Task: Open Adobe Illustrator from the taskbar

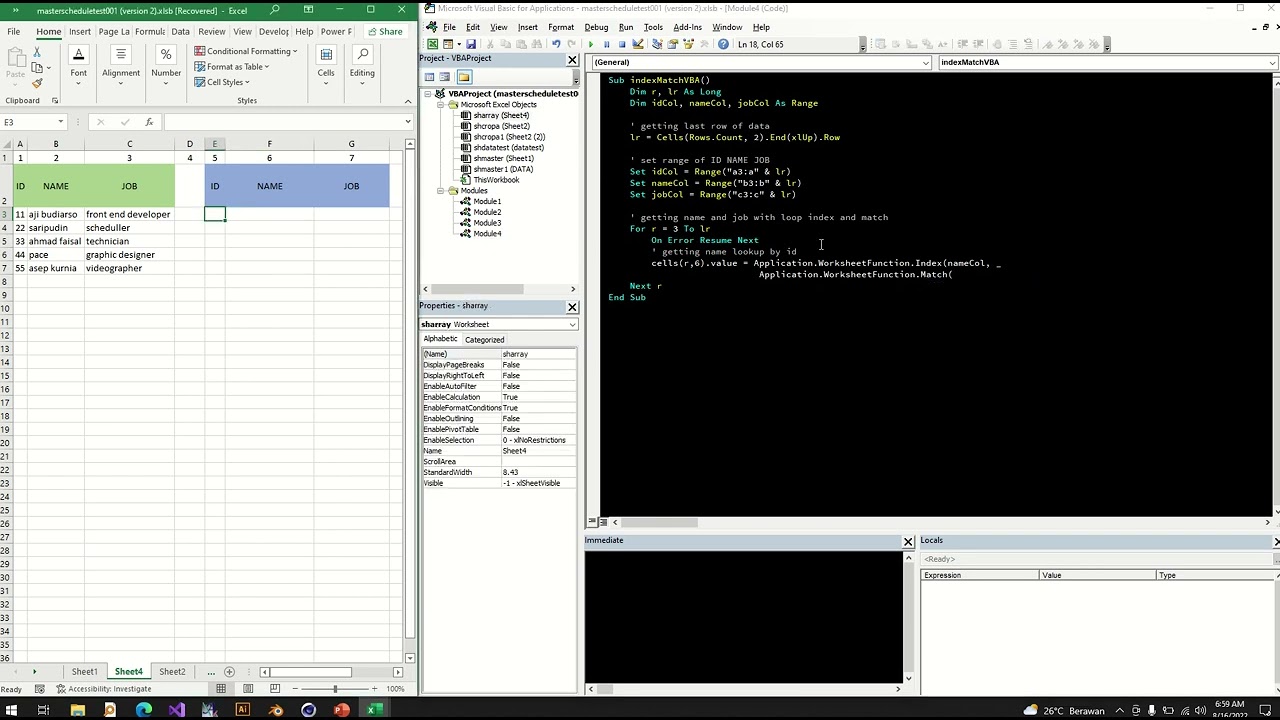Action: tap(242, 710)
